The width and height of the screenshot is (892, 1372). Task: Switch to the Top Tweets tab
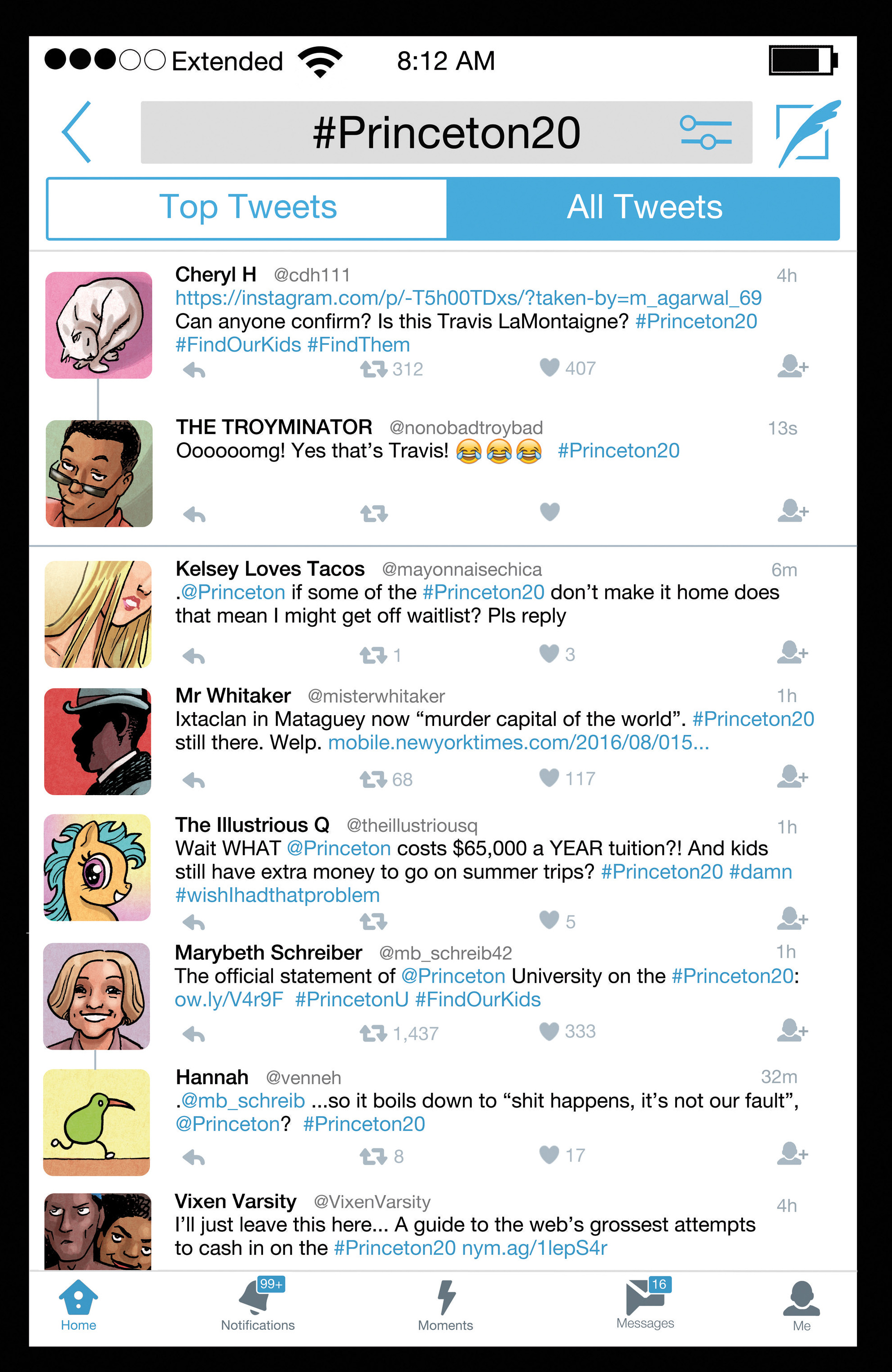[x=247, y=208]
